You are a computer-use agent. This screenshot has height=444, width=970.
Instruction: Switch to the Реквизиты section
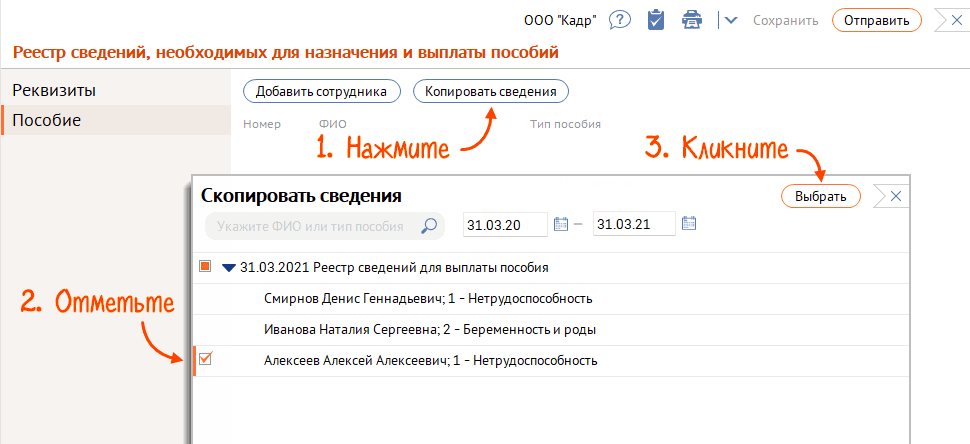pos(54,90)
